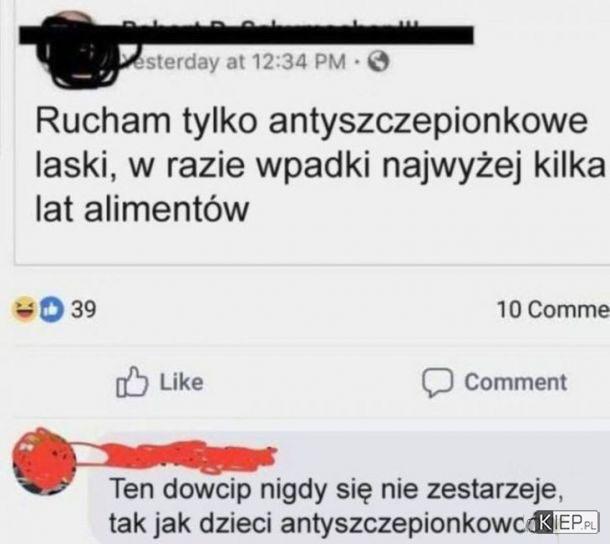Click the laughing Haha reaction emoji
This screenshot has width=610, height=544.
click(24, 309)
